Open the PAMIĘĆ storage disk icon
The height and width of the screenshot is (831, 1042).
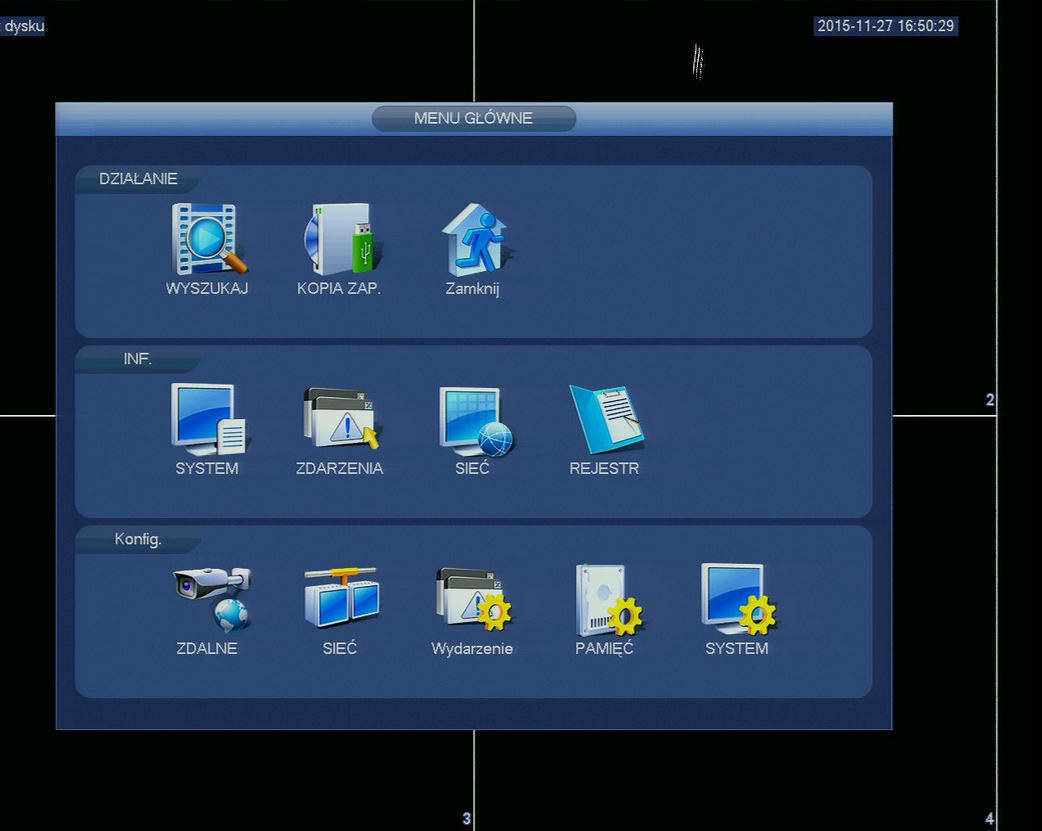pos(606,599)
